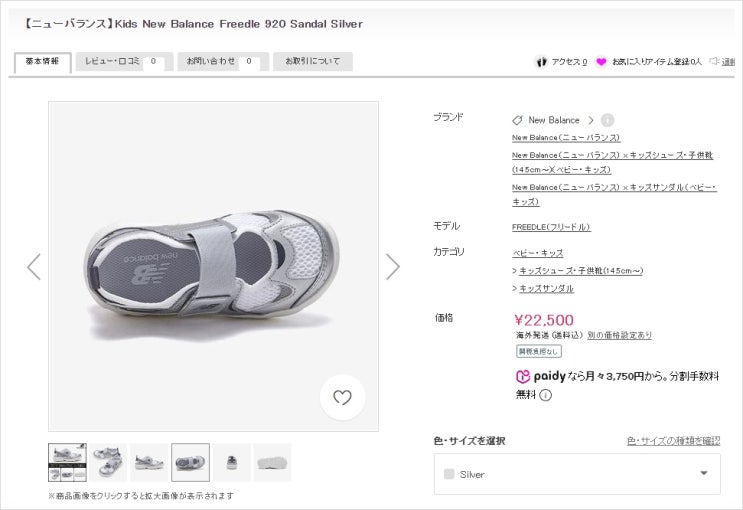Image resolution: width=743 pixels, height=510 pixels.
Task: Click the Silver color swatch
Action: pyautogui.click(x=449, y=474)
